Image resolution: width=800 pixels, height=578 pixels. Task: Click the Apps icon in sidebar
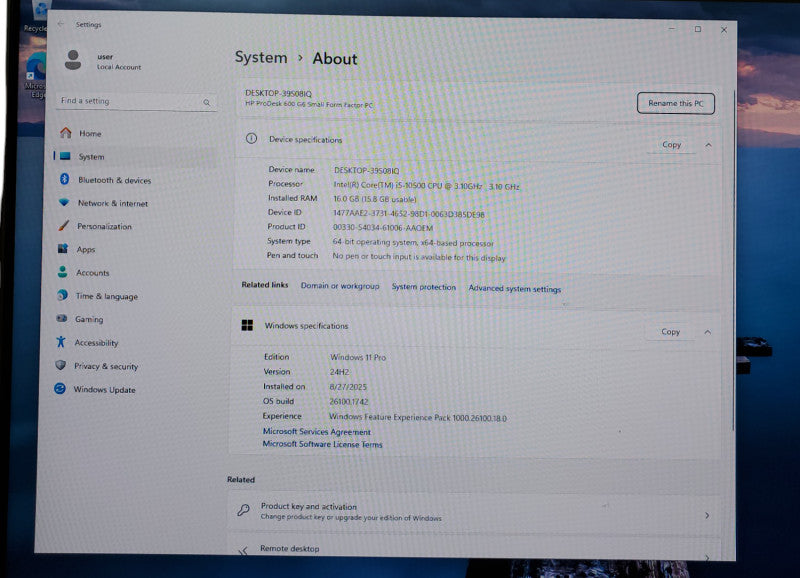(x=63, y=248)
